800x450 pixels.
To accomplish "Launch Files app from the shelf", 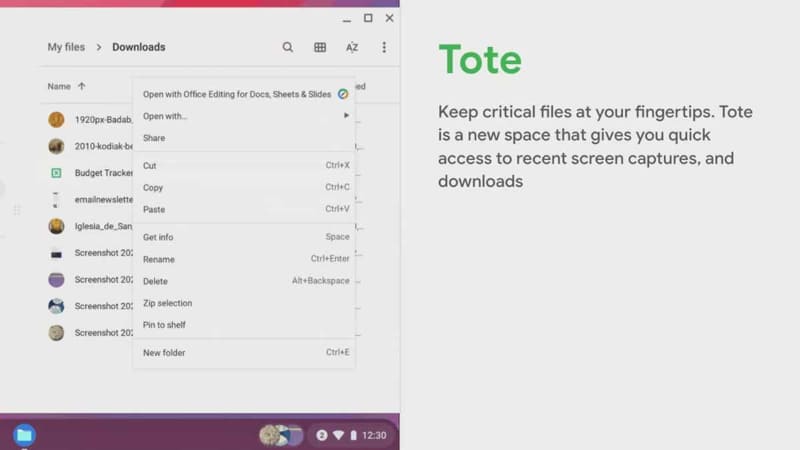I will tap(24, 435).
